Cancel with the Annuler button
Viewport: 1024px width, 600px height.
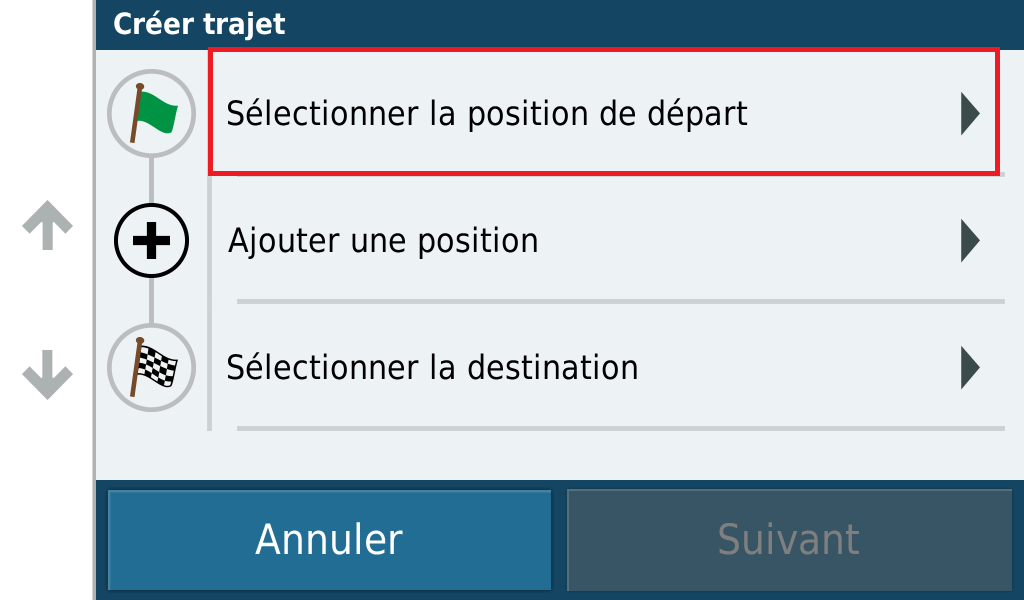tap(330, 540)
